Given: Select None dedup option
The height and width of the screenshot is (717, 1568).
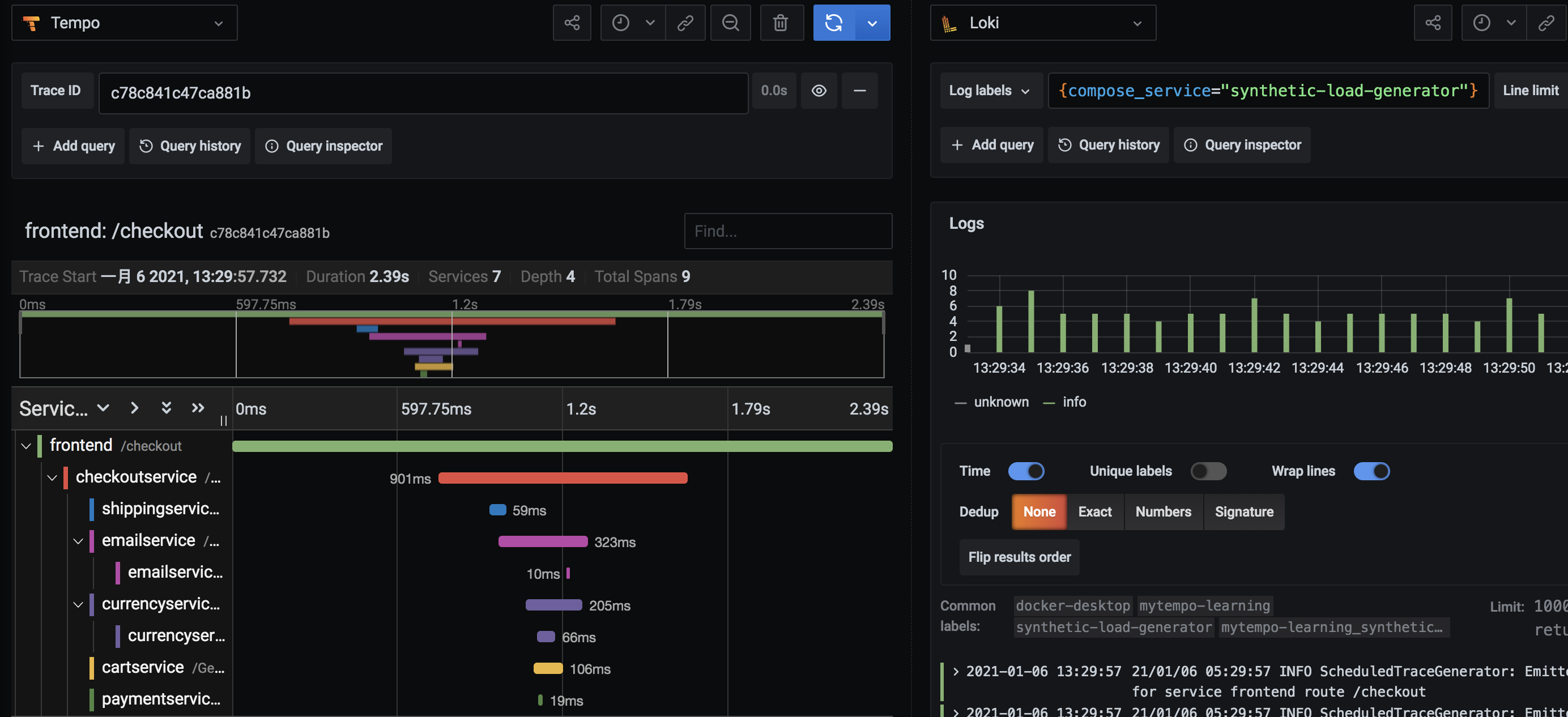Looking at the screenshot, I should [x=1039, y=512].
